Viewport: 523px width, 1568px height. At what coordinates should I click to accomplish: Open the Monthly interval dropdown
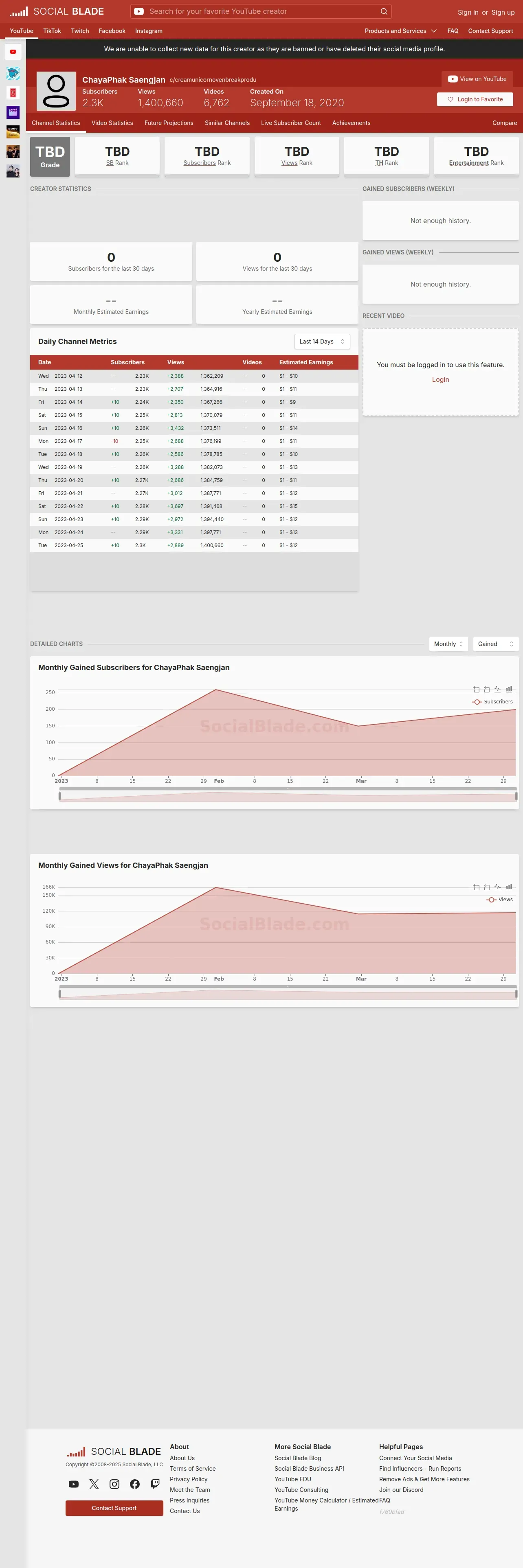click(x=449, y=644)
